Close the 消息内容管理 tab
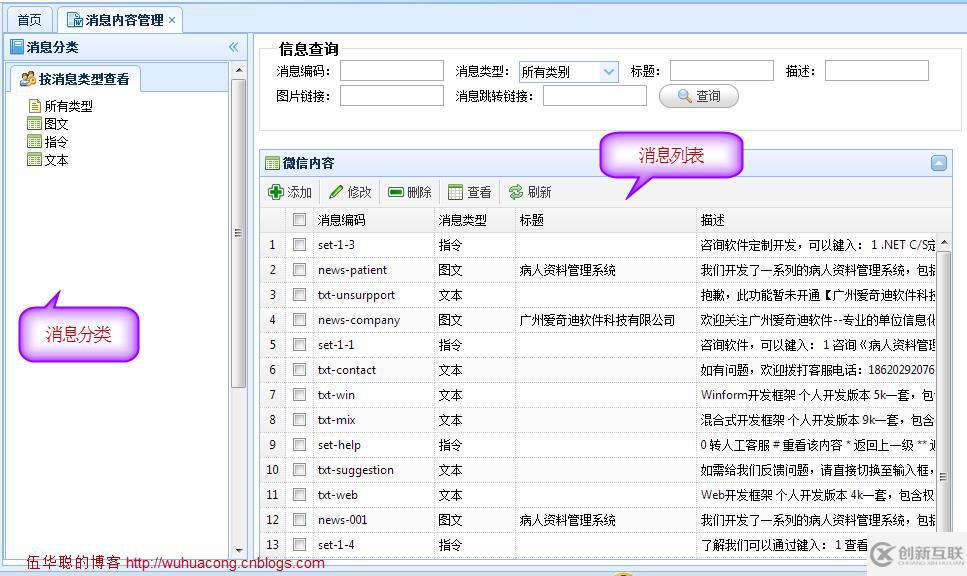This screenshot has height=576, width=967. point(172,20)
